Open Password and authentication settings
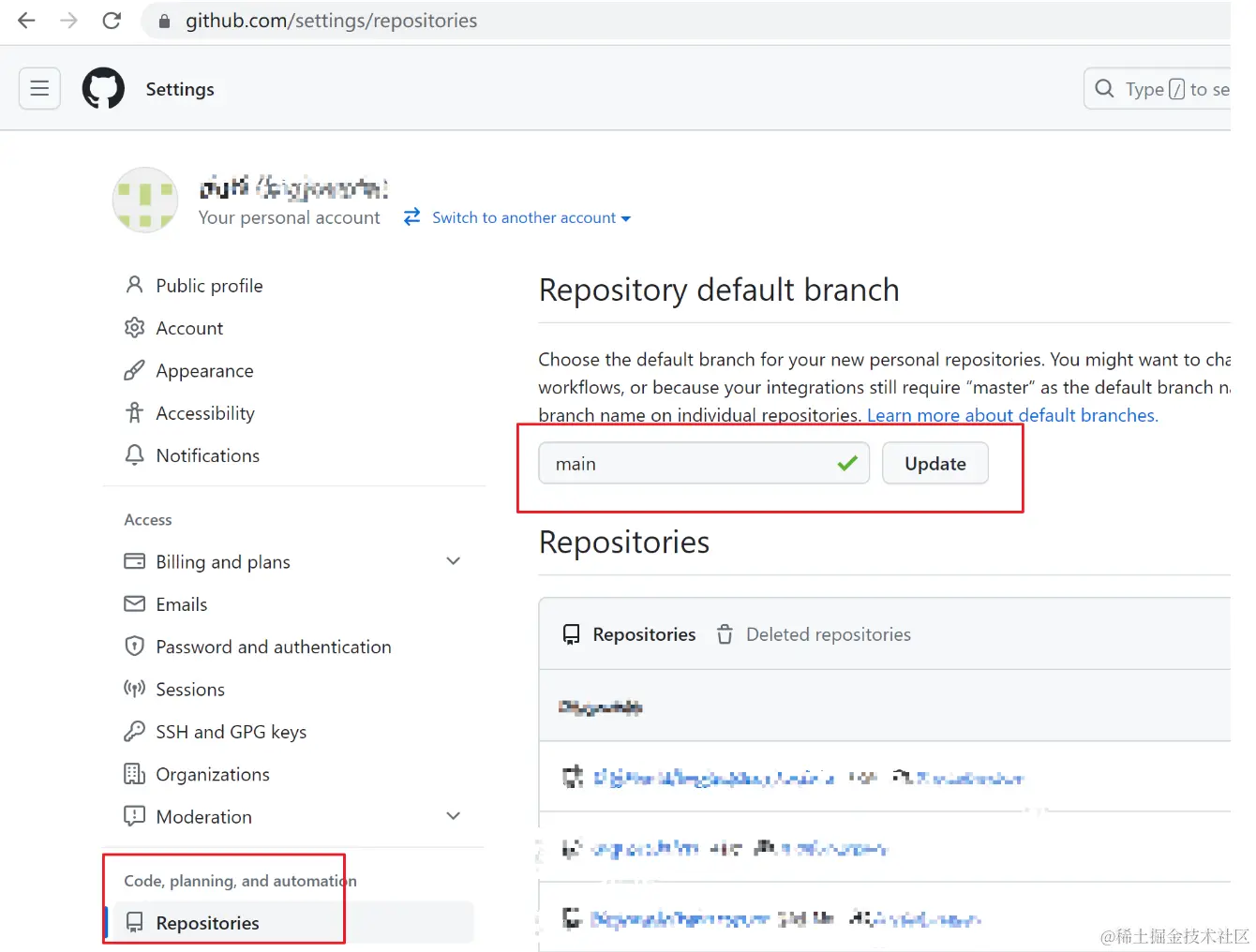Viewport: 1256px width, 952px height. coord(273,647)
